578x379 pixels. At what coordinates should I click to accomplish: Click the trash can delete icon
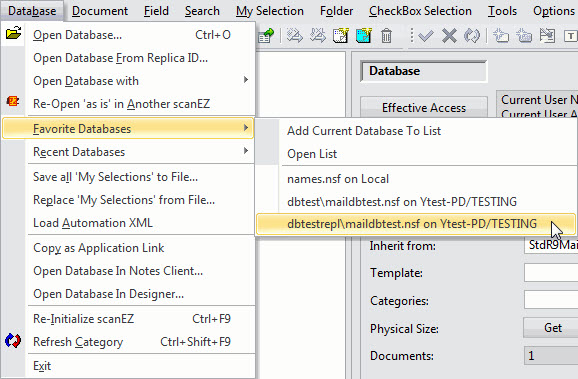tap(386, 36)
